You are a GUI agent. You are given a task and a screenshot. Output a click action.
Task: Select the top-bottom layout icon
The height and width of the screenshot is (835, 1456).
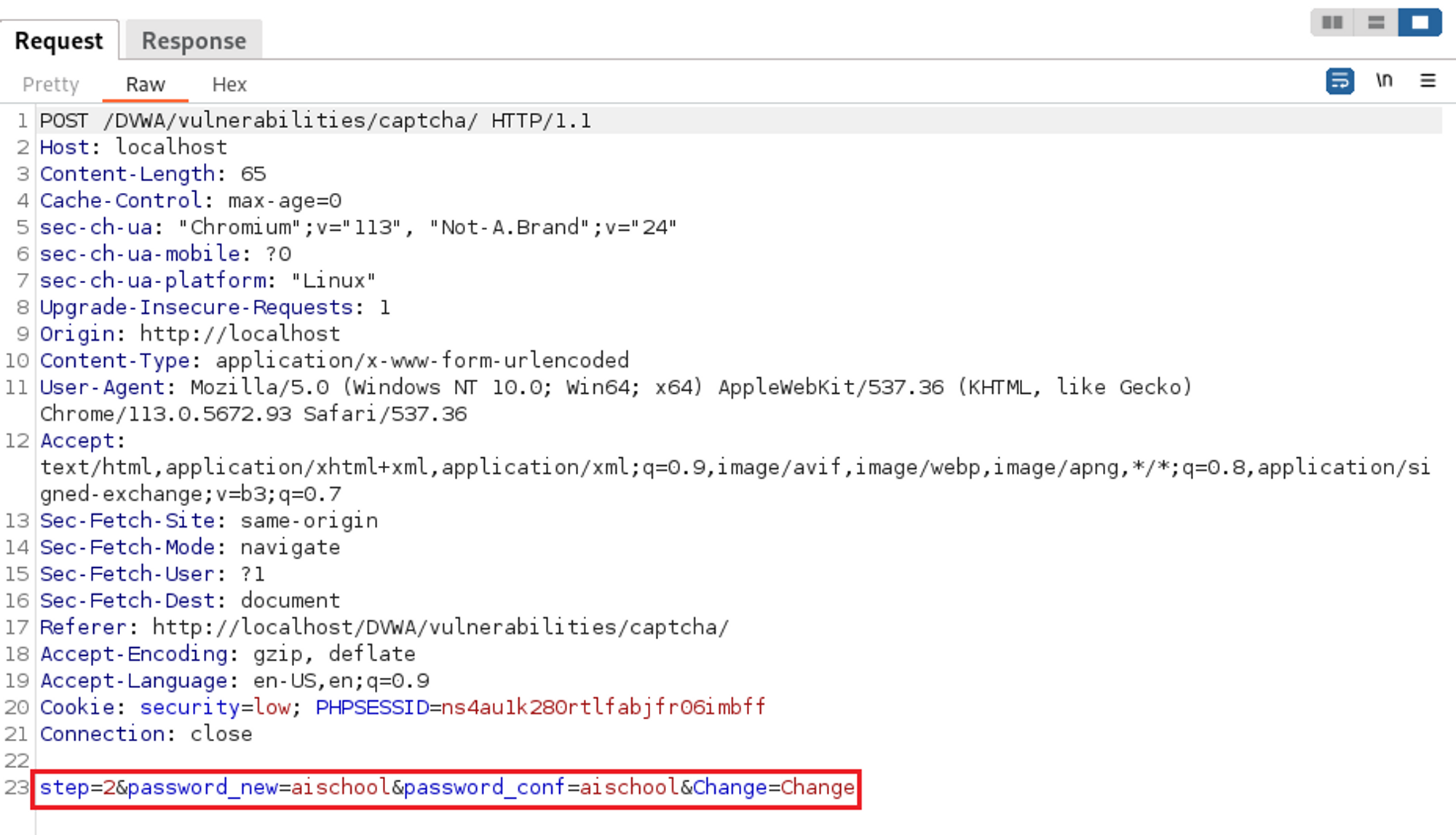pyautogui.click(x=1376, y=23)
